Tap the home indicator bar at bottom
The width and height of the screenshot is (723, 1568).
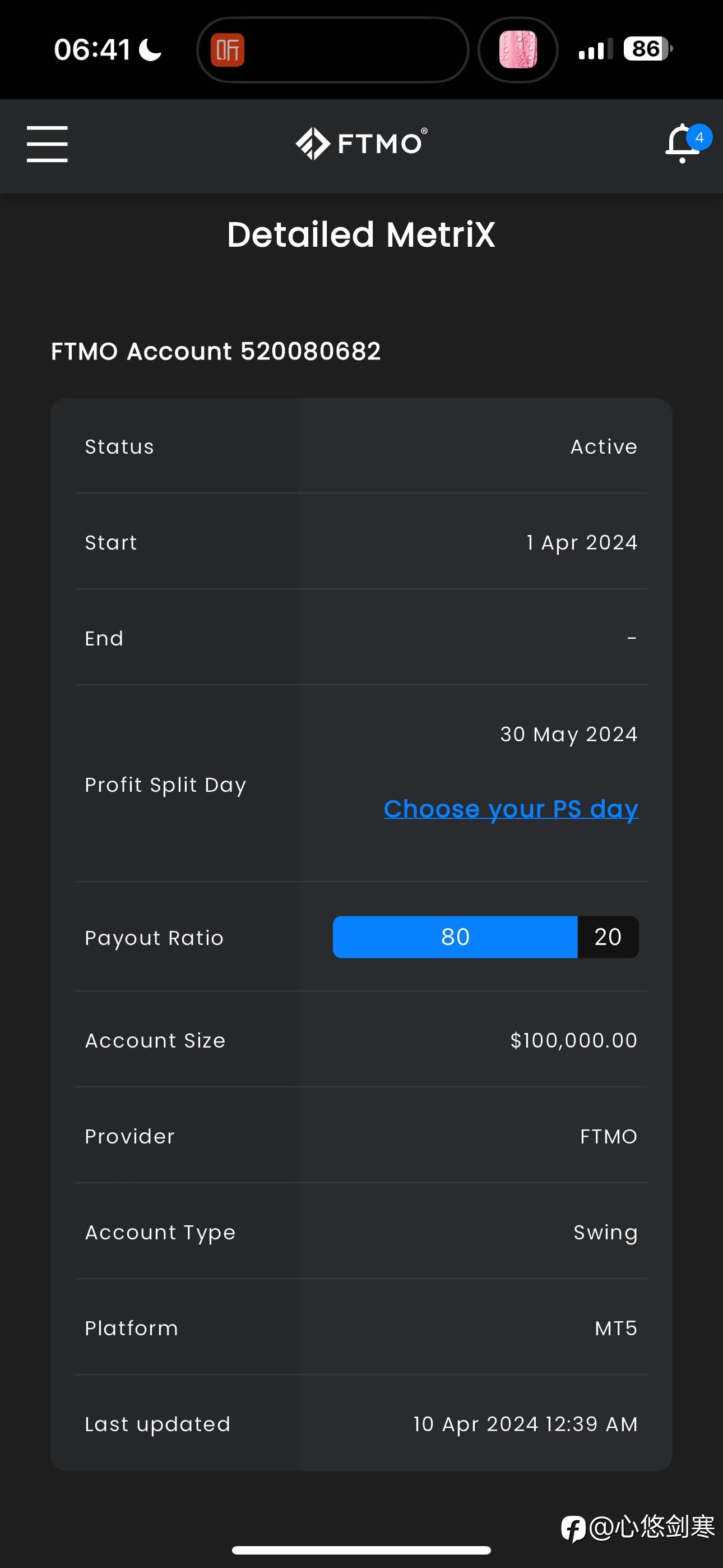(x=361, y=1549)
